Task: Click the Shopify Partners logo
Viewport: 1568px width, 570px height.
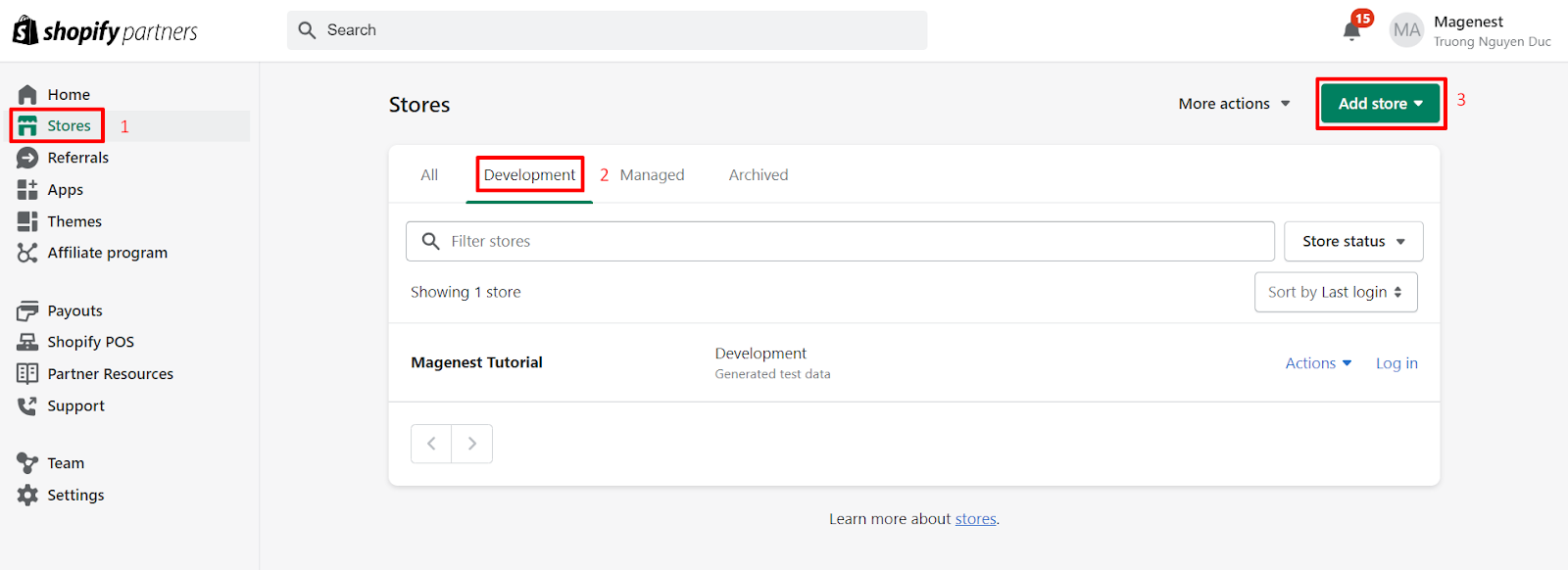Action: [105, 31]
